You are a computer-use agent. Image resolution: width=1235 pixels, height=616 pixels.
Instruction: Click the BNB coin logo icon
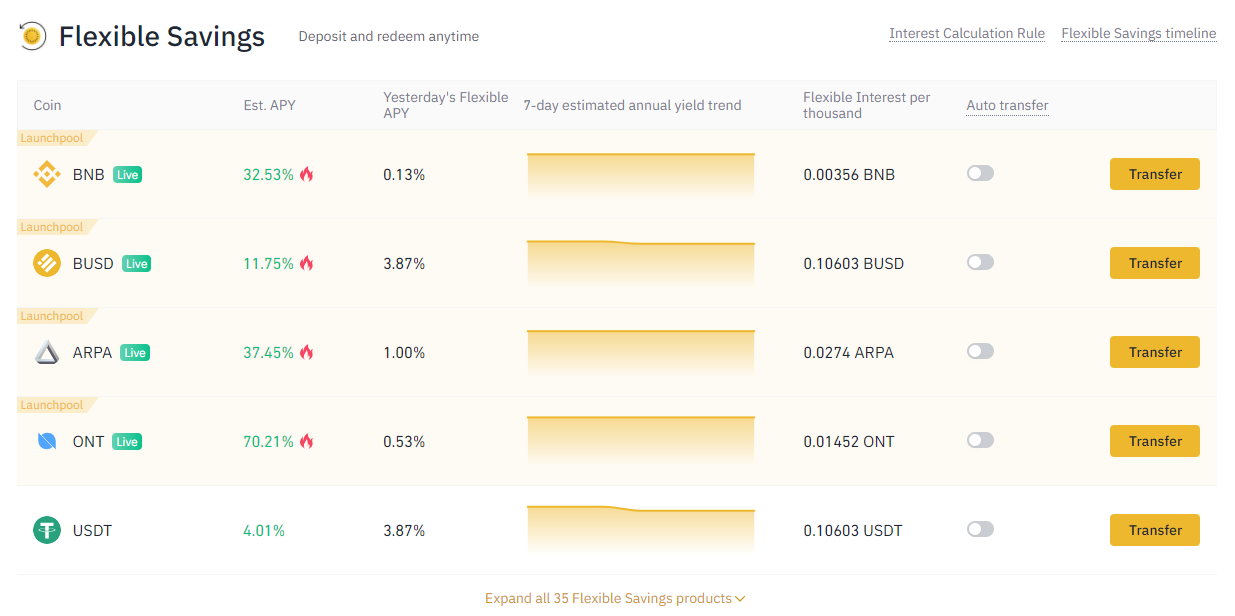click(x=47, y=174)
